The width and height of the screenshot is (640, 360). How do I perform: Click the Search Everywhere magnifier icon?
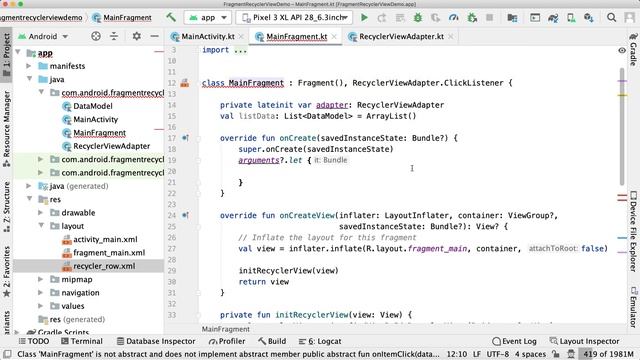click(611, 18)
